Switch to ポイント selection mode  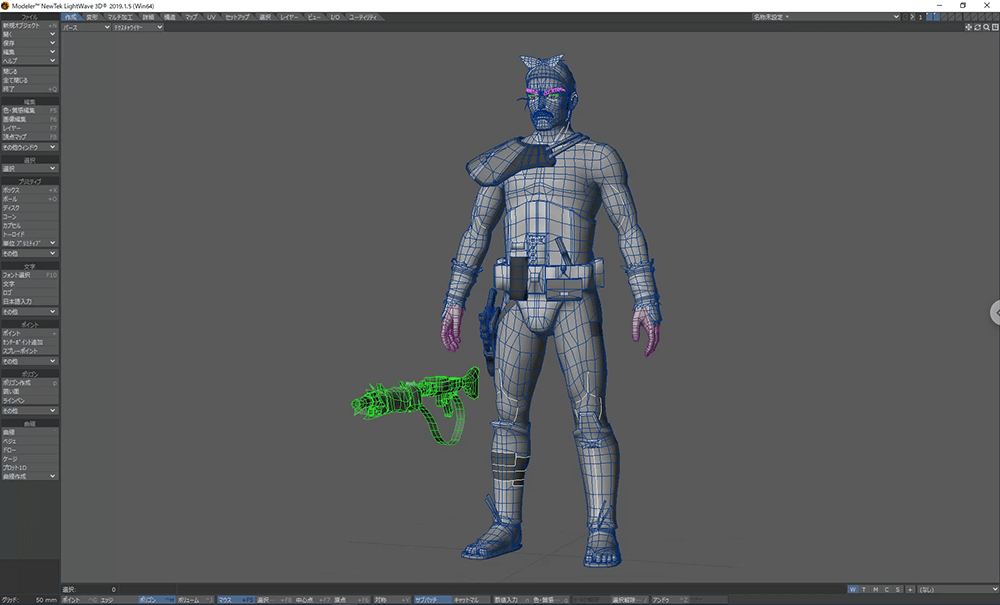click(80, 601)
